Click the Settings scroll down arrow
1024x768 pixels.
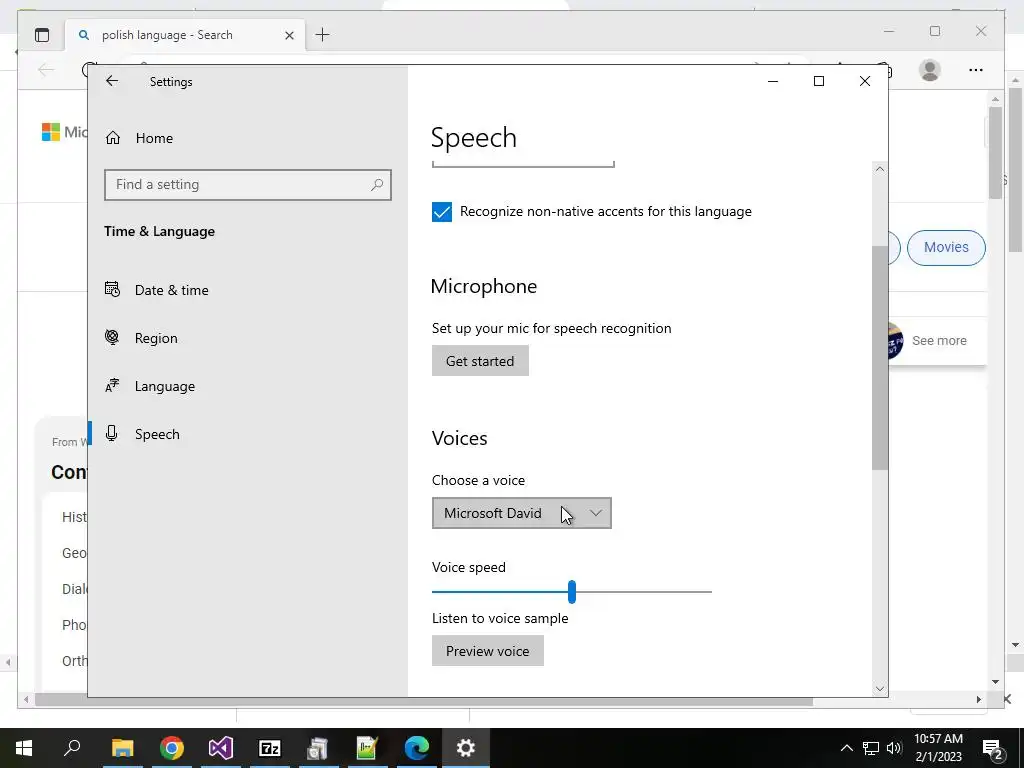coord(880,688)
